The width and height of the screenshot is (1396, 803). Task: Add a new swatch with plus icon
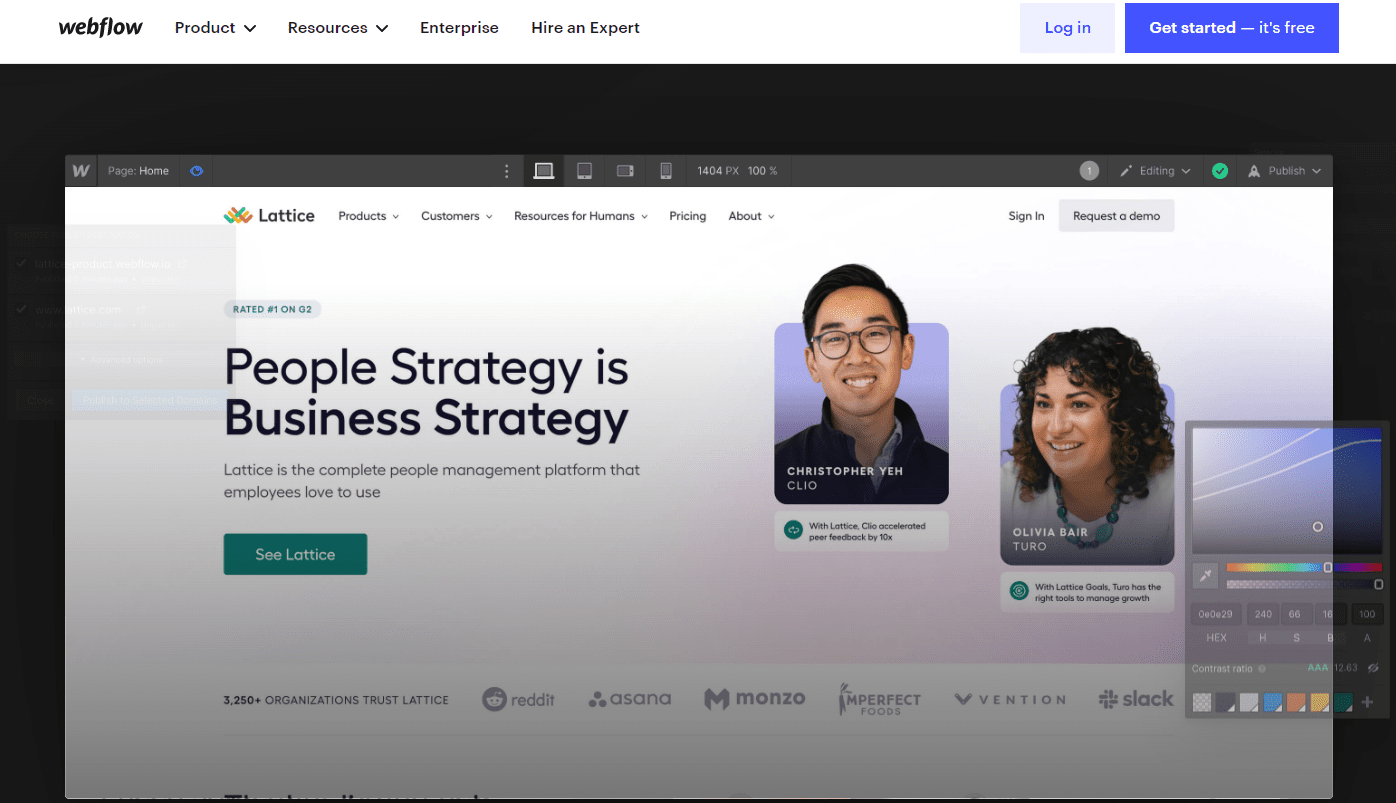(x=1368, y=702)
